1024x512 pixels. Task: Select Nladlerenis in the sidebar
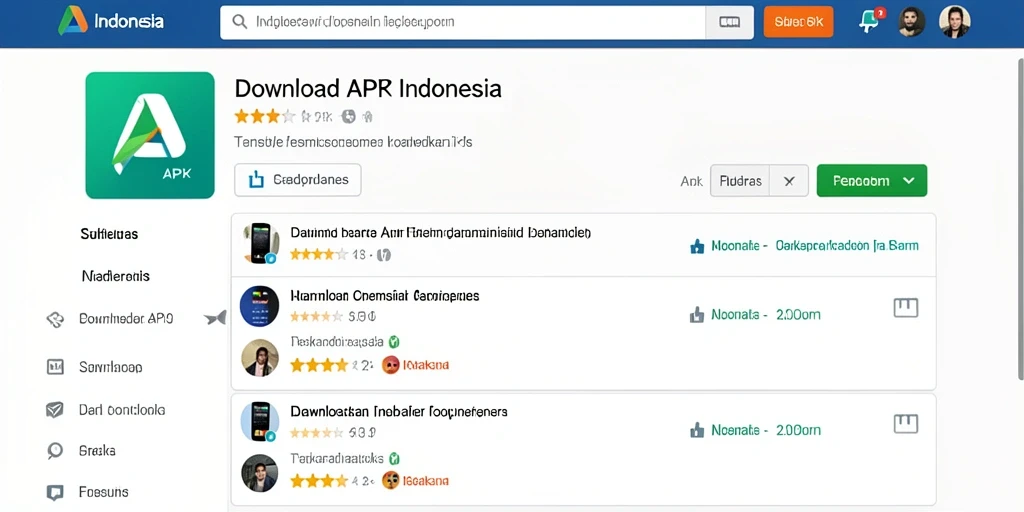point(116,276)
